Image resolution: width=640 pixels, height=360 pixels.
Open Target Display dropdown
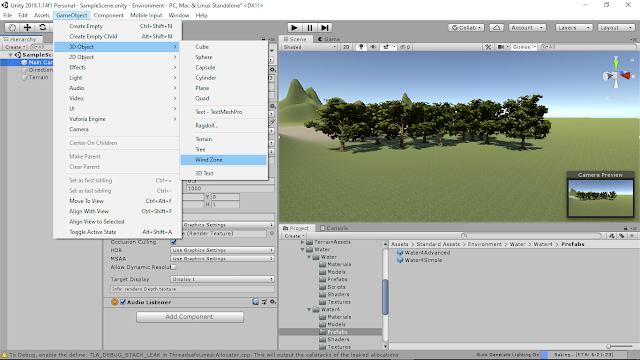tap(222, 279)
